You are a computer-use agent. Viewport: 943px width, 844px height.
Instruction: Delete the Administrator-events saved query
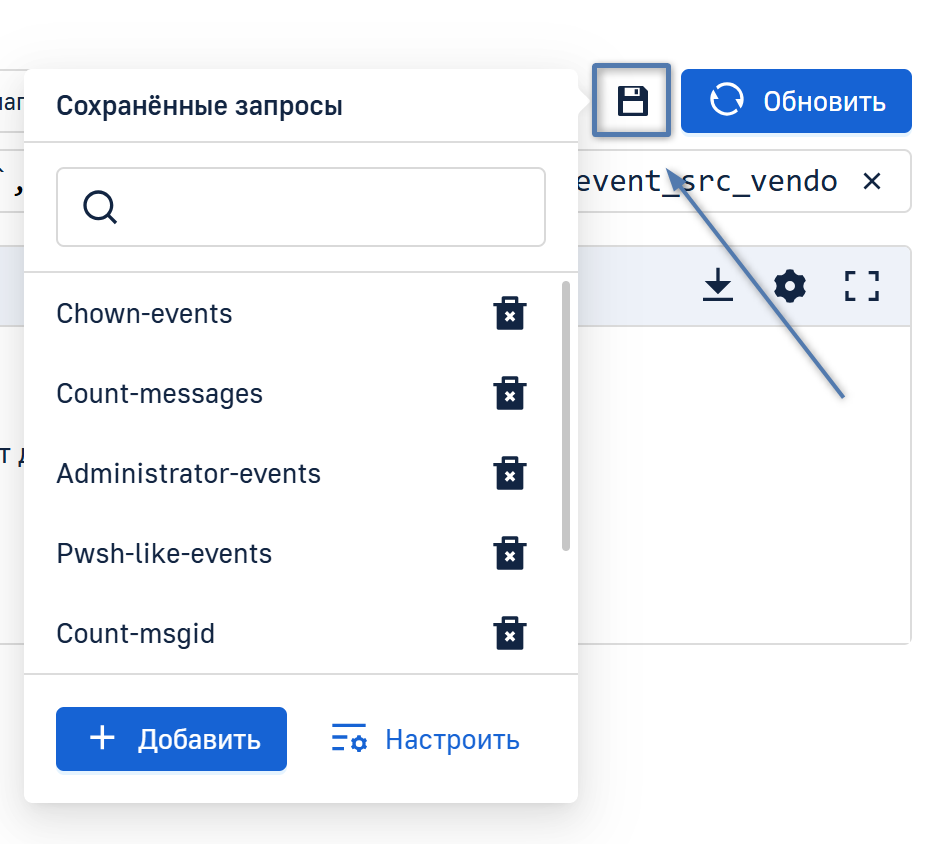point(510,474)
